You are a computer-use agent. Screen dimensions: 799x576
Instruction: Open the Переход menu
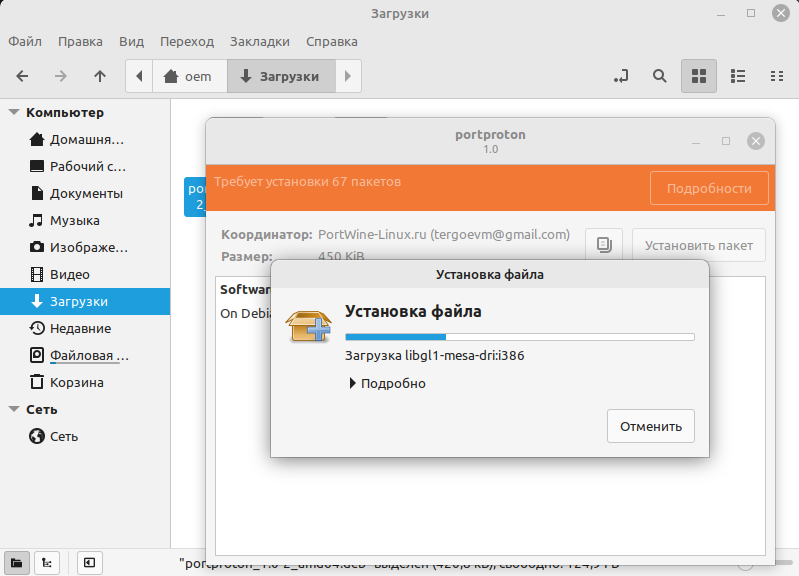[x=187, y=42]
